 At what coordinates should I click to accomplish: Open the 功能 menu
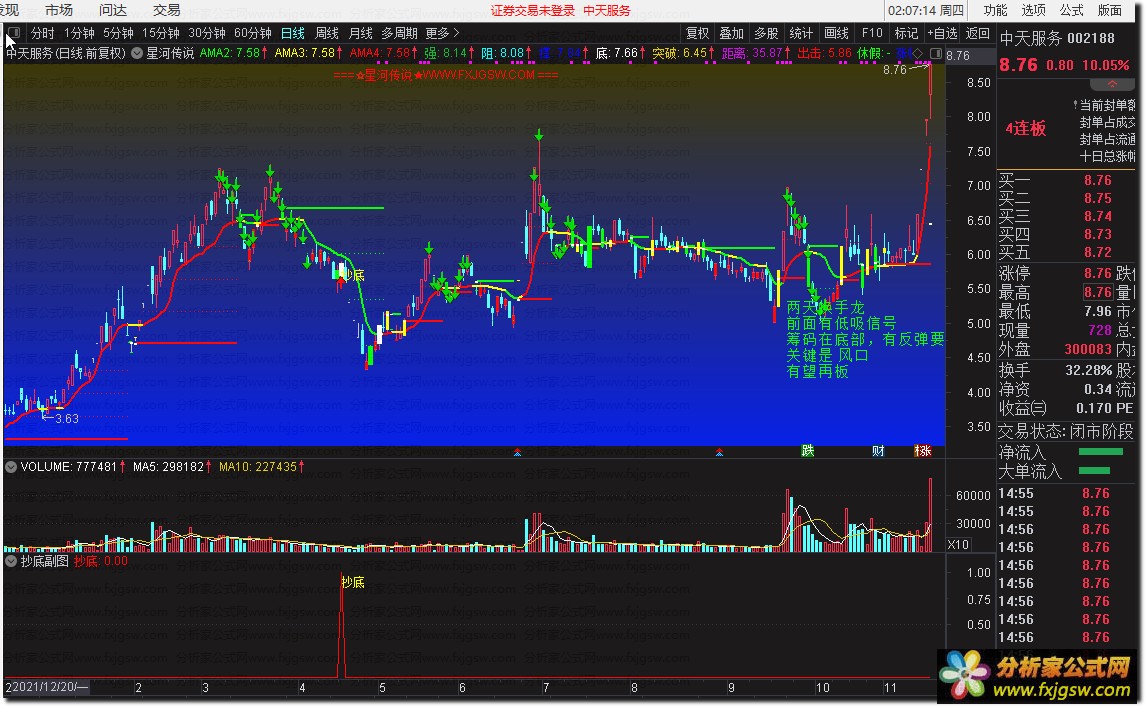pos(995,10)
